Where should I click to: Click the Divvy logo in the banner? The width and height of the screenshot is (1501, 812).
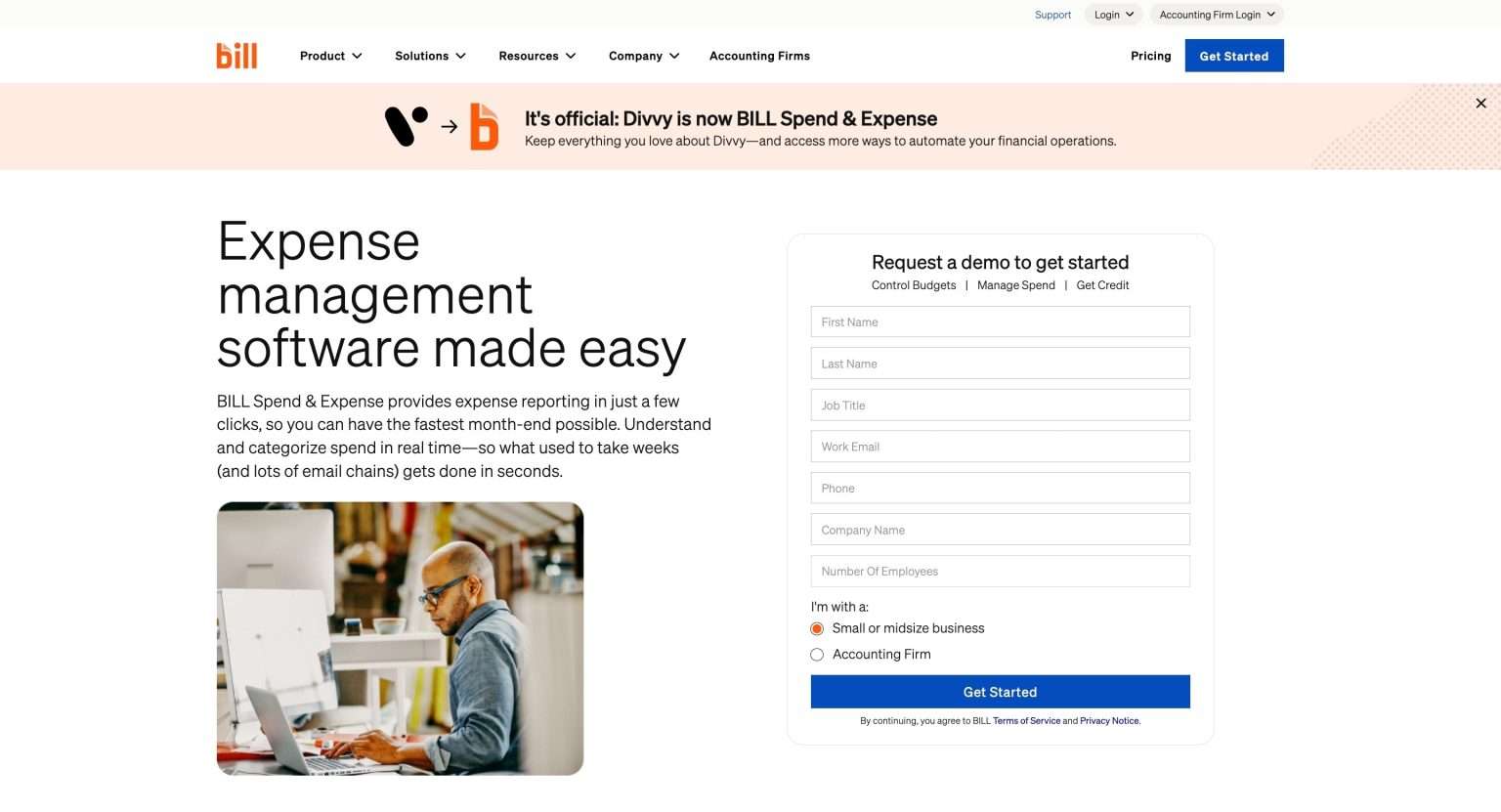pyautogui.click(x=407, y=125)
